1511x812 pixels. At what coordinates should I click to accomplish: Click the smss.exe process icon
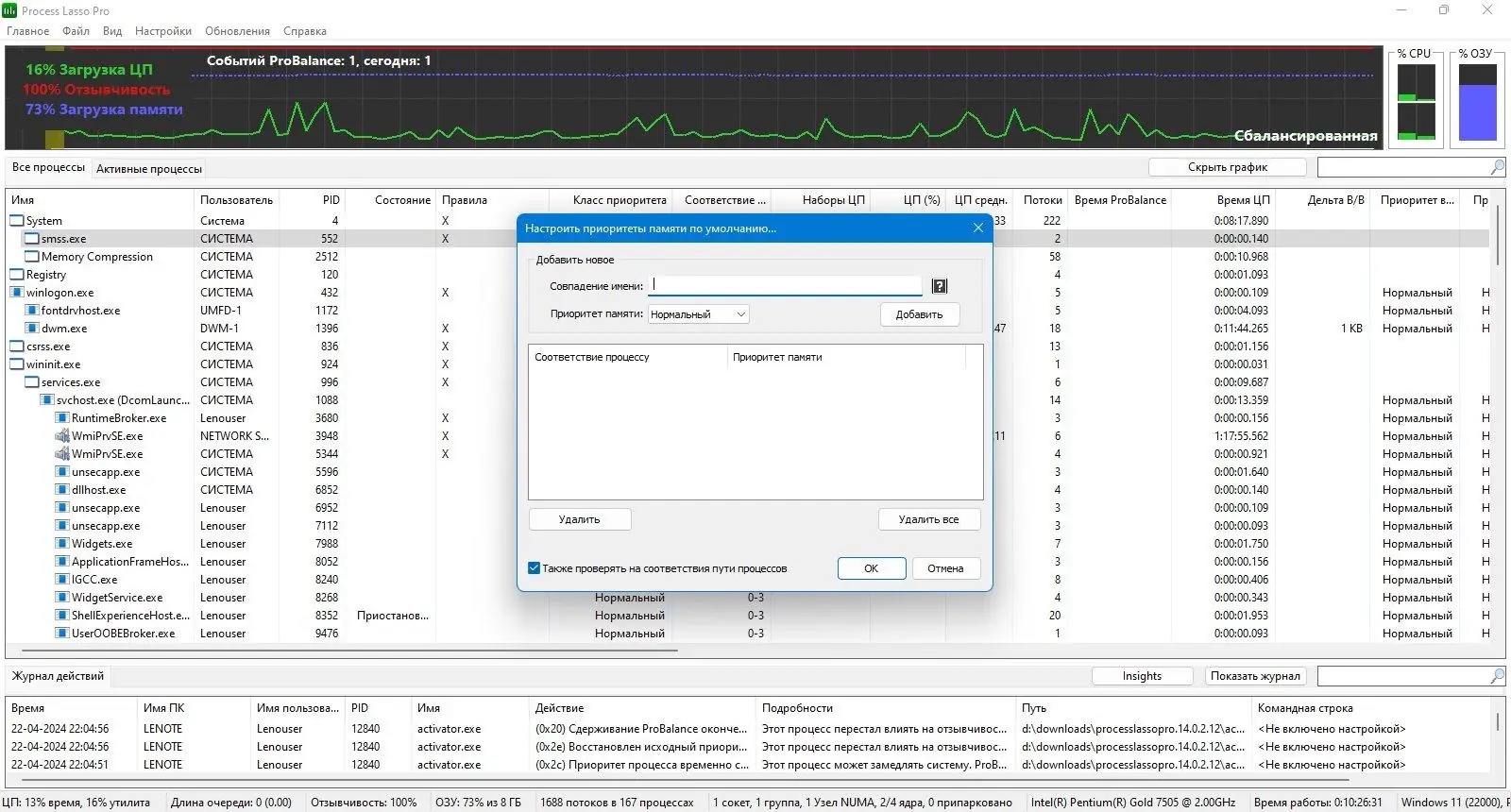click(32, 239)
